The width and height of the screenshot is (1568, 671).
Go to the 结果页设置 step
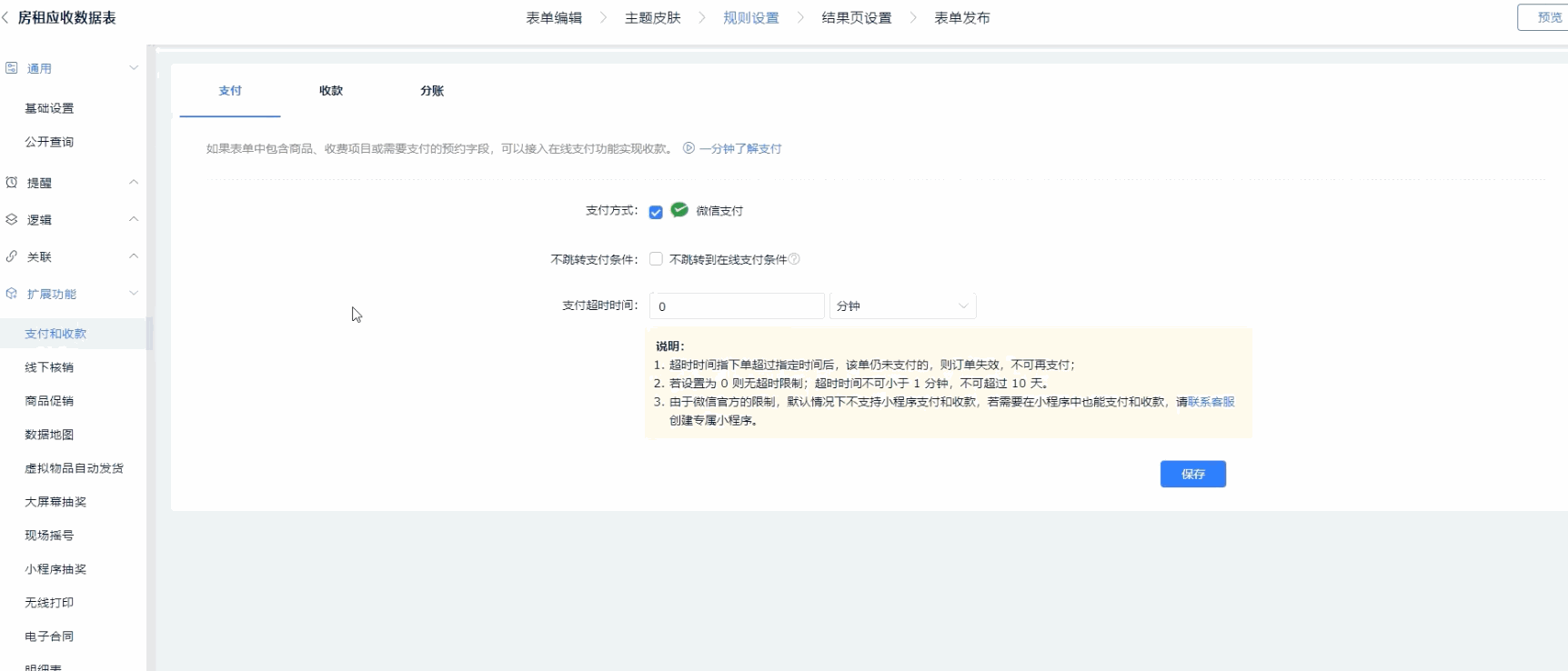pos(856,18)
